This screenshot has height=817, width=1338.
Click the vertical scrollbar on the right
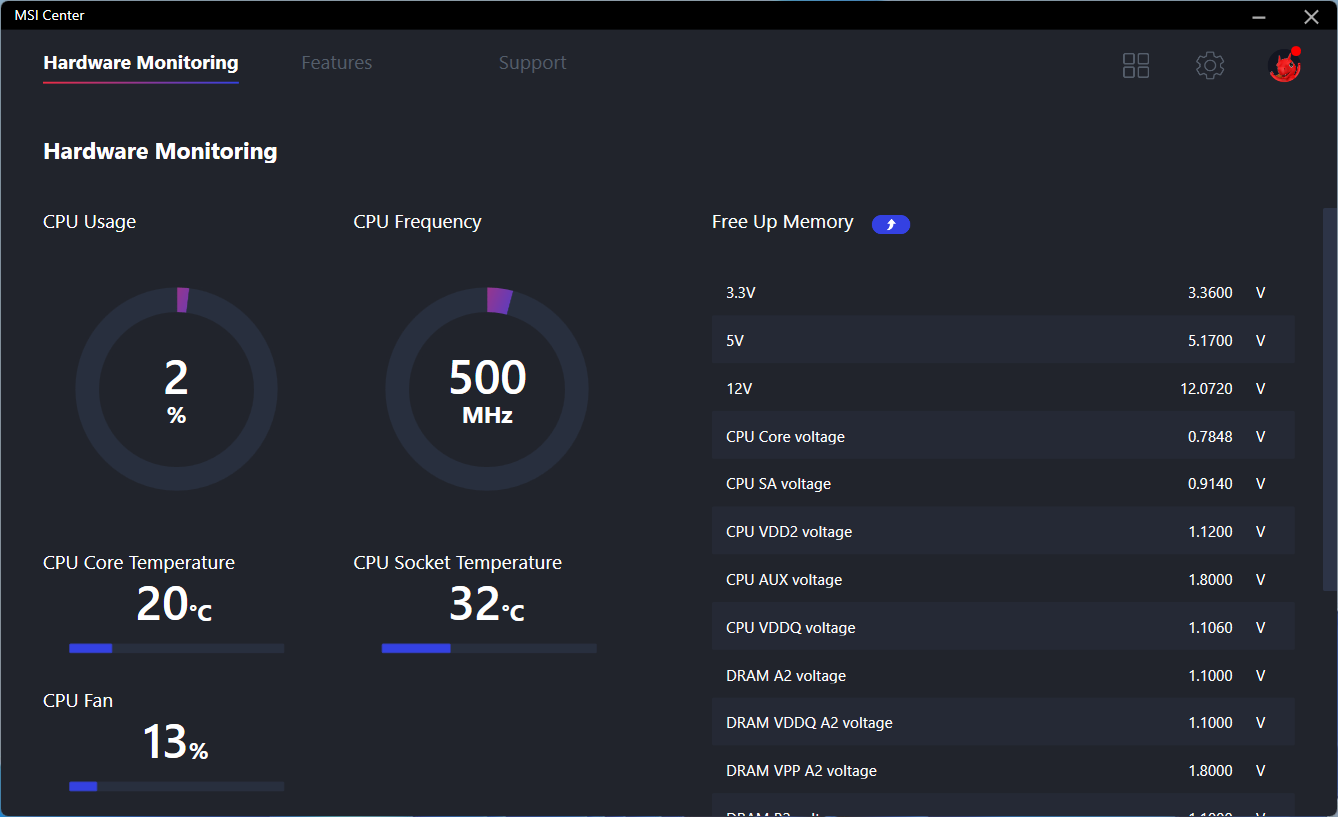click(x=1329, y=400)
